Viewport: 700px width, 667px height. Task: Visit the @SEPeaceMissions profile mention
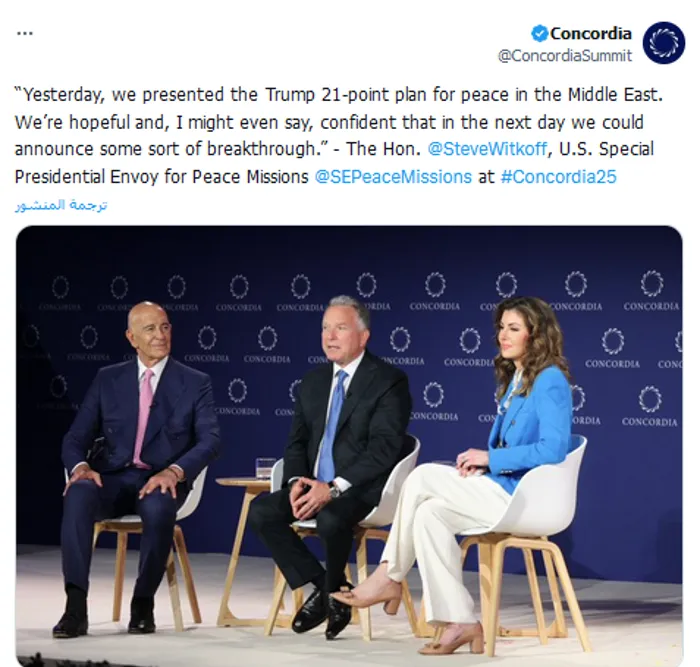pos(393,176)
